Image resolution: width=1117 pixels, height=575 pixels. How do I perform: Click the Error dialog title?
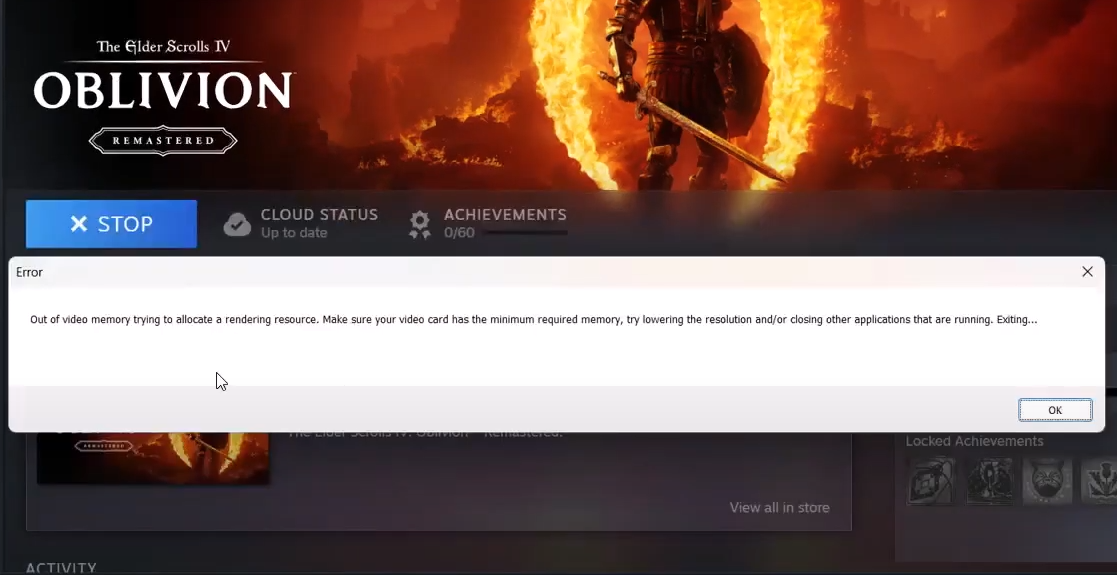click(29, 272)
